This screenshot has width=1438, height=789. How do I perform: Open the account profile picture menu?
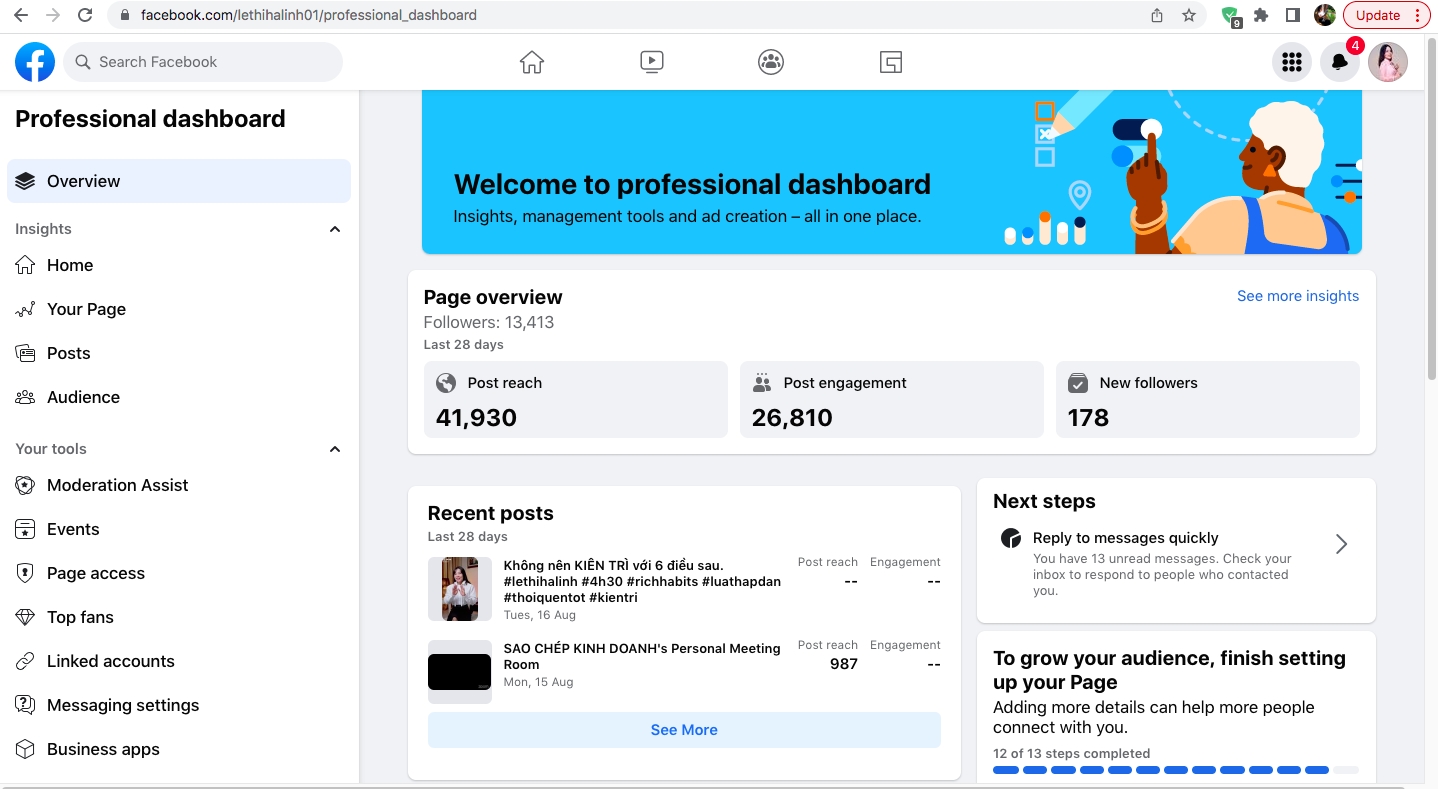[1388, 62]
